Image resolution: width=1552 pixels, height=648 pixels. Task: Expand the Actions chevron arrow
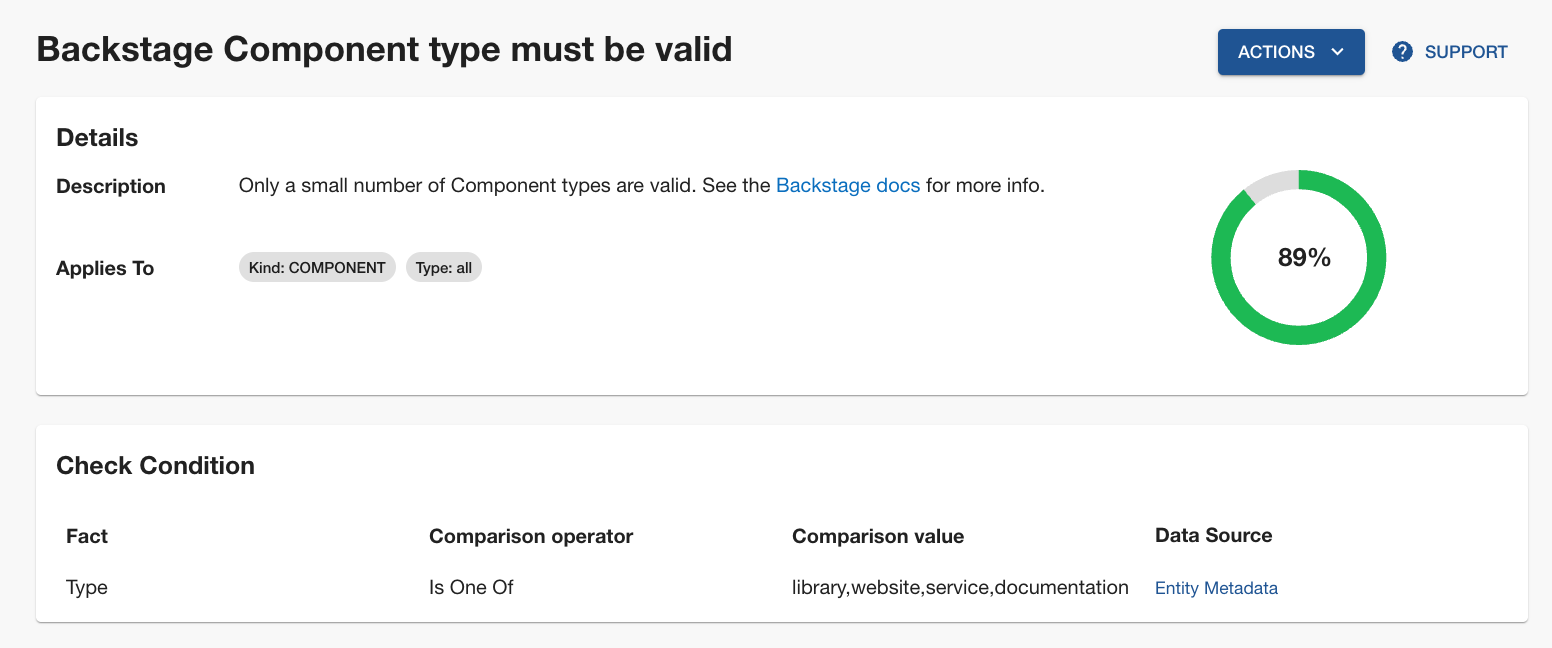tap(1337, 52)
